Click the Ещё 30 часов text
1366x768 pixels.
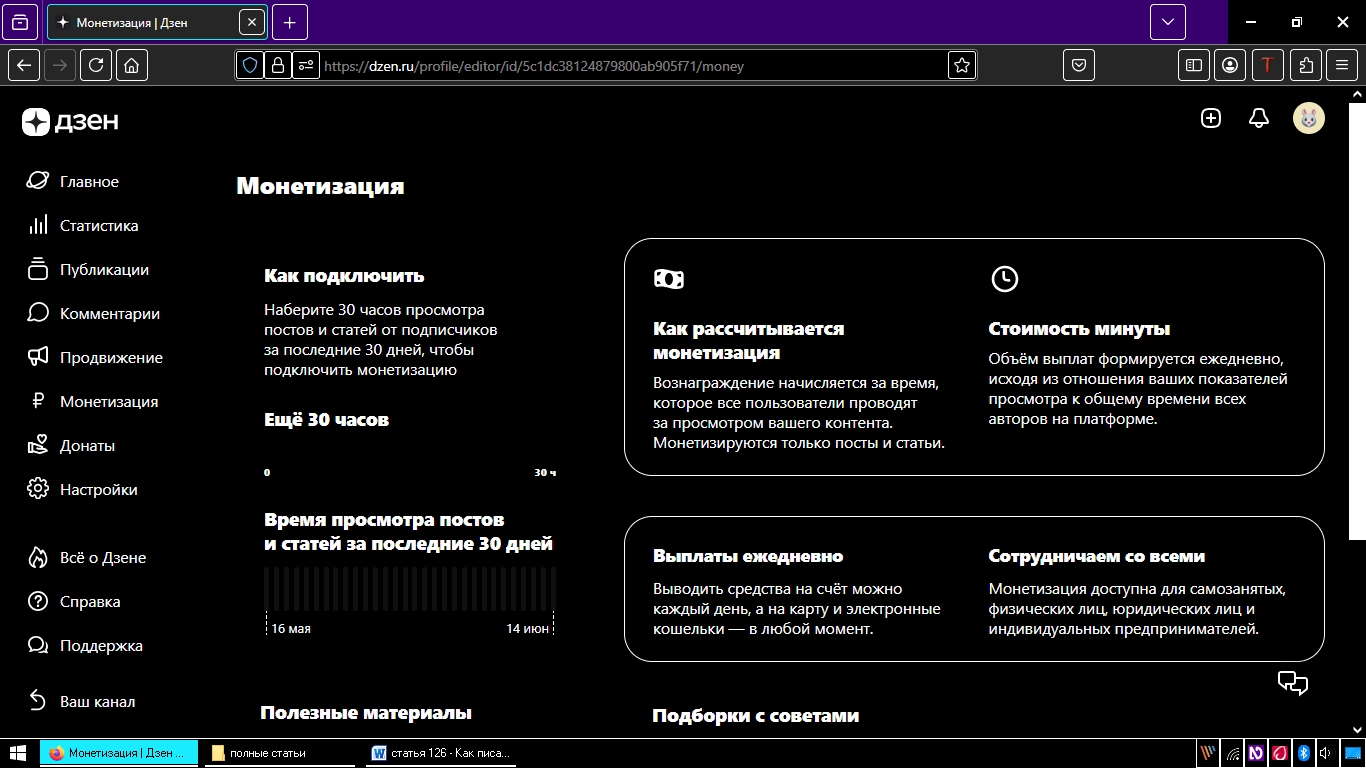point(326,419)
